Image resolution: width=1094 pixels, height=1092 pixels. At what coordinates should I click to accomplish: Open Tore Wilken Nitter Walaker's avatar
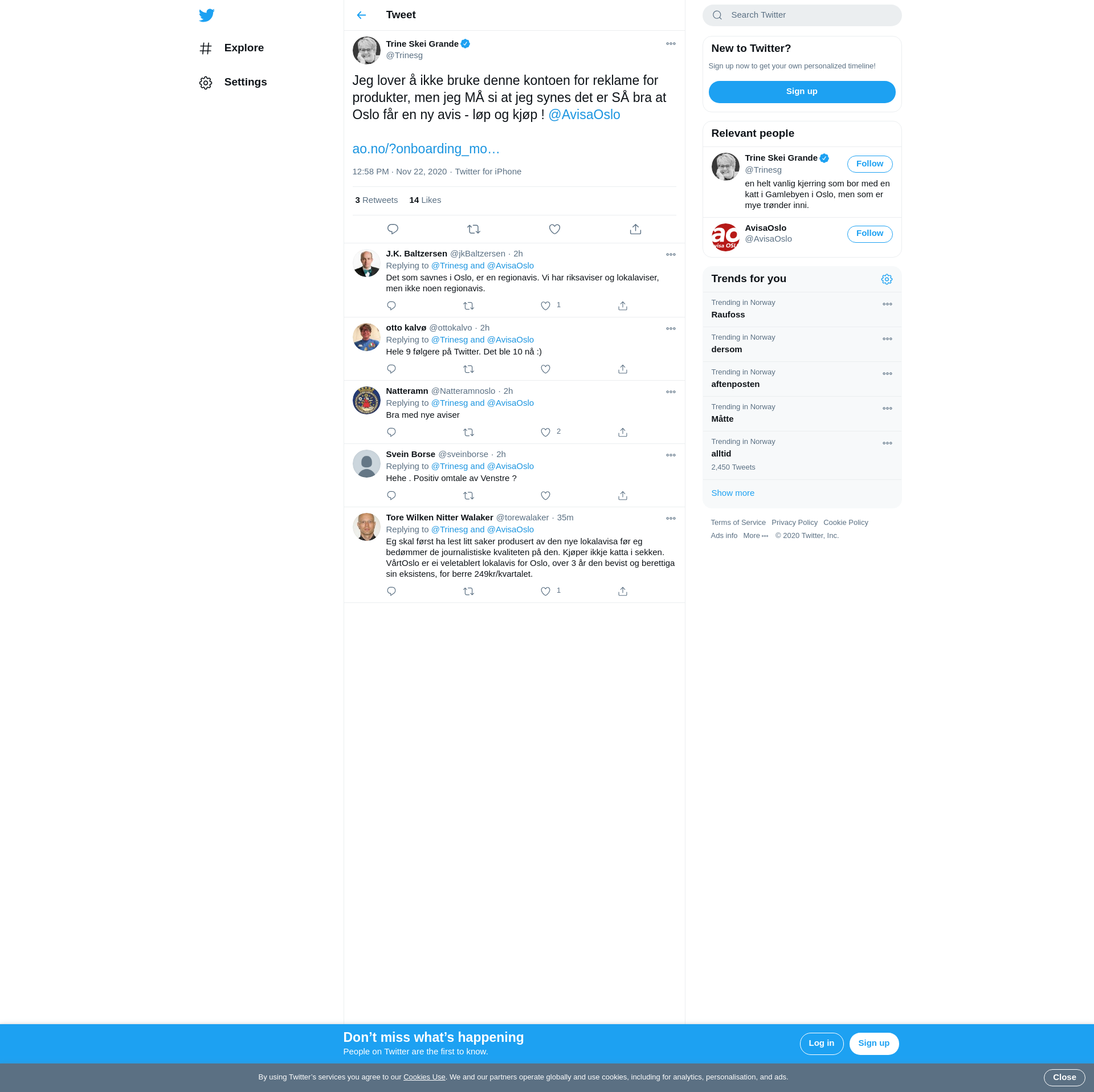click(366, 527)
